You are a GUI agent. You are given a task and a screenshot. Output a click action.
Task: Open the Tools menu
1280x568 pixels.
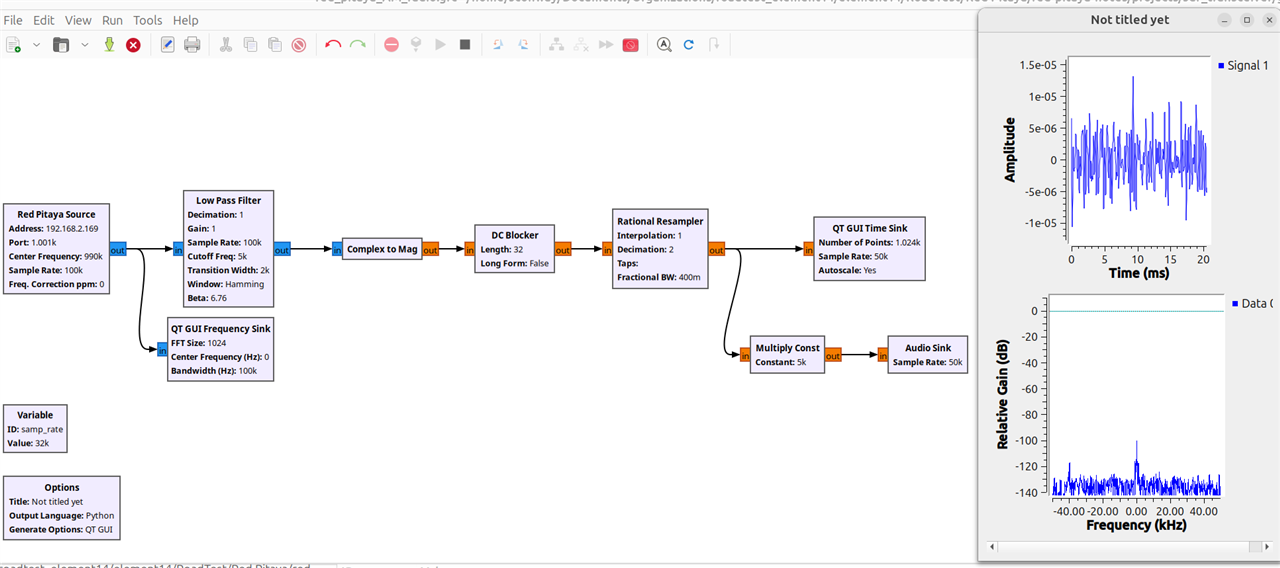(x=147, y=20)
